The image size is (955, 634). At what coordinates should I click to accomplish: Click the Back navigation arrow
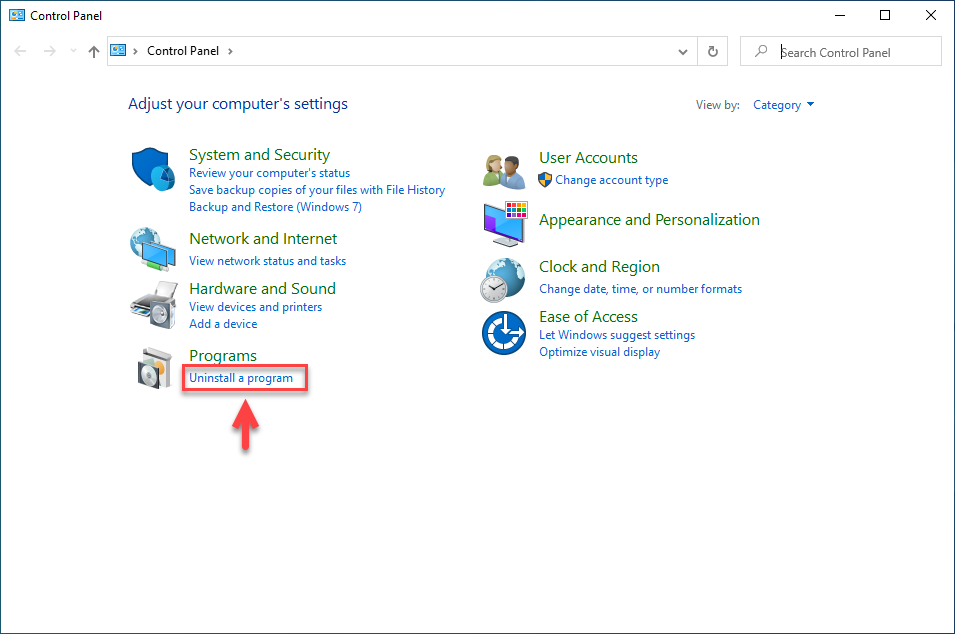pyautogui.click(x=20, y=51)
